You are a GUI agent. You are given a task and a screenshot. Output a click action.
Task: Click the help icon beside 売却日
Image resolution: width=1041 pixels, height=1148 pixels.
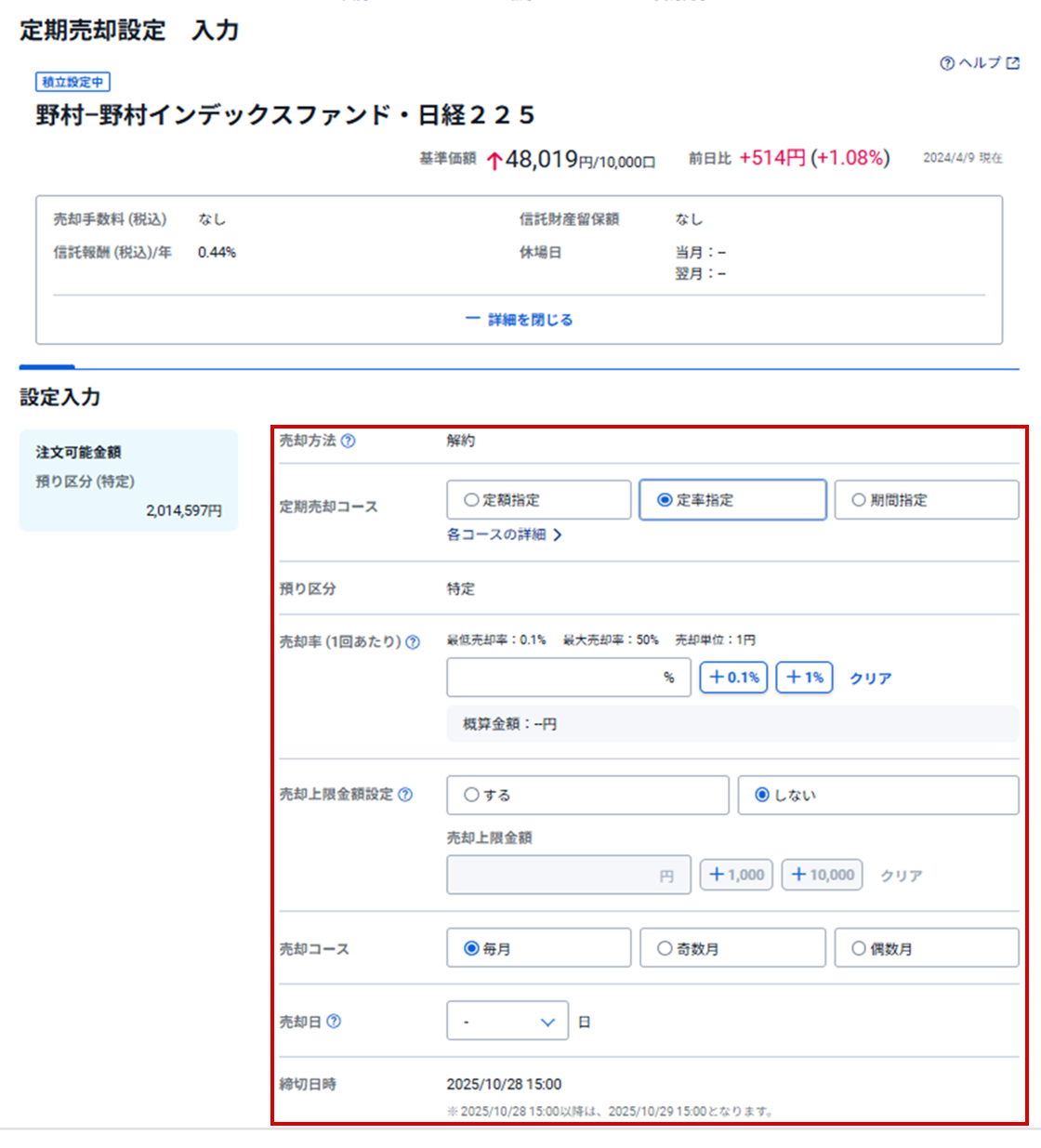click(x=335, y=1022)
